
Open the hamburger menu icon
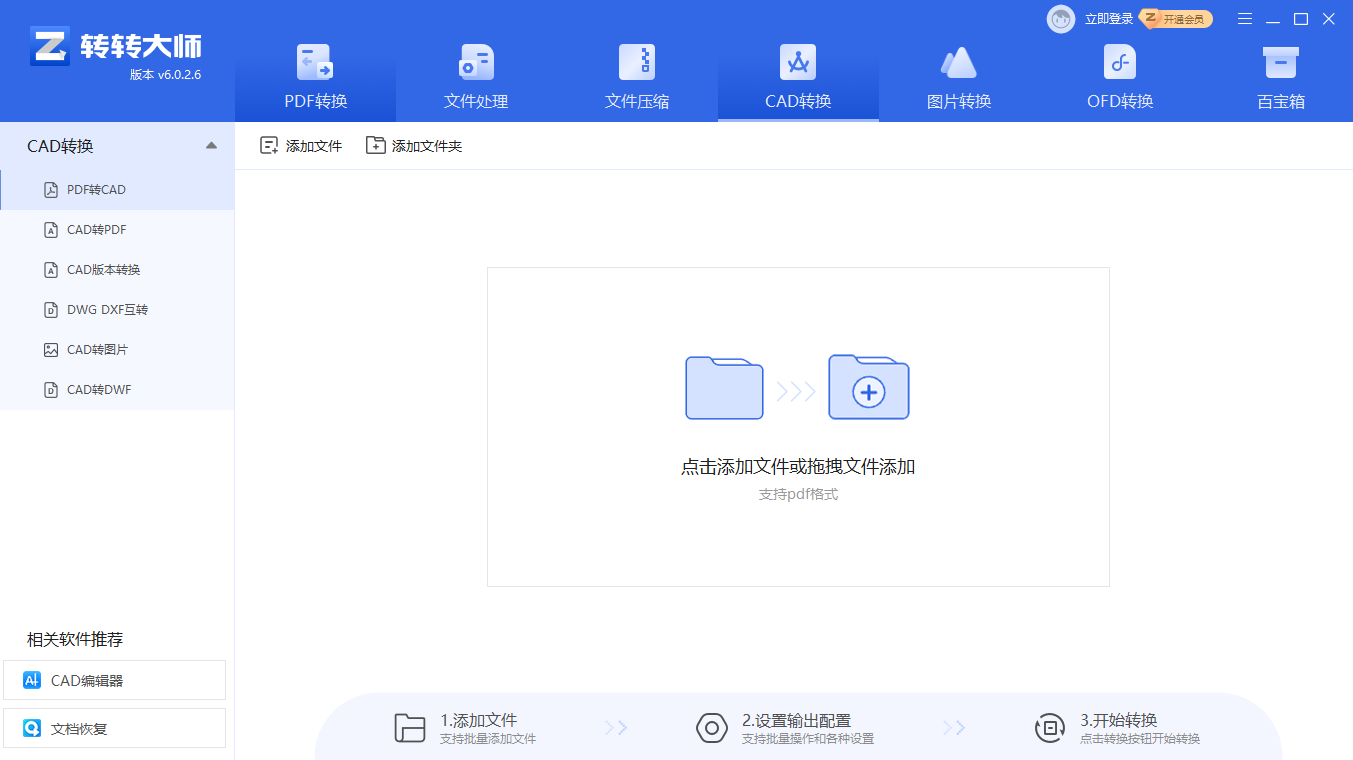pos(1244,18)
